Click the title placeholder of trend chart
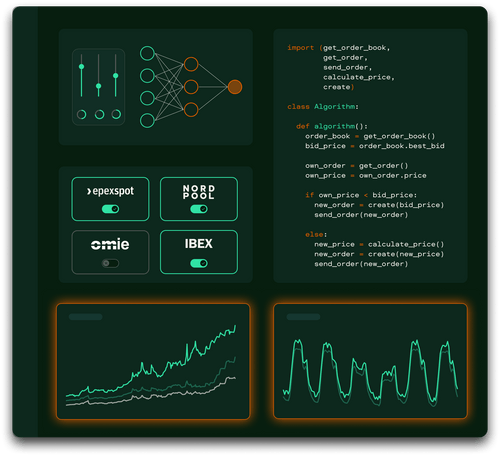 pos(86,317)
